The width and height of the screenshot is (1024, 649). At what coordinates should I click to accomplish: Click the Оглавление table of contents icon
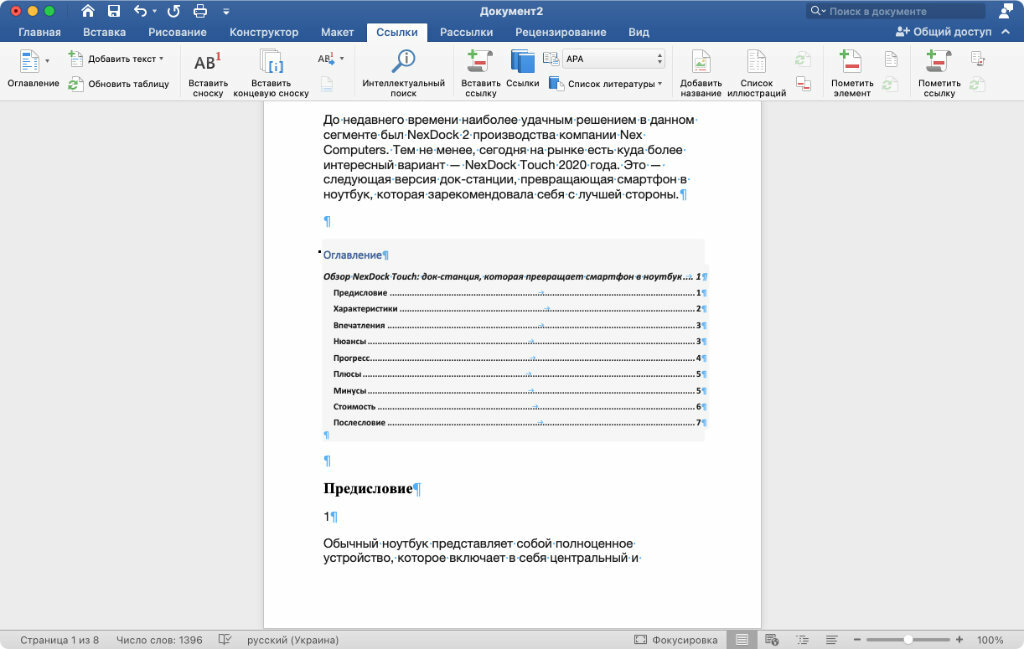pyautogui.click(x=29, y=61)
